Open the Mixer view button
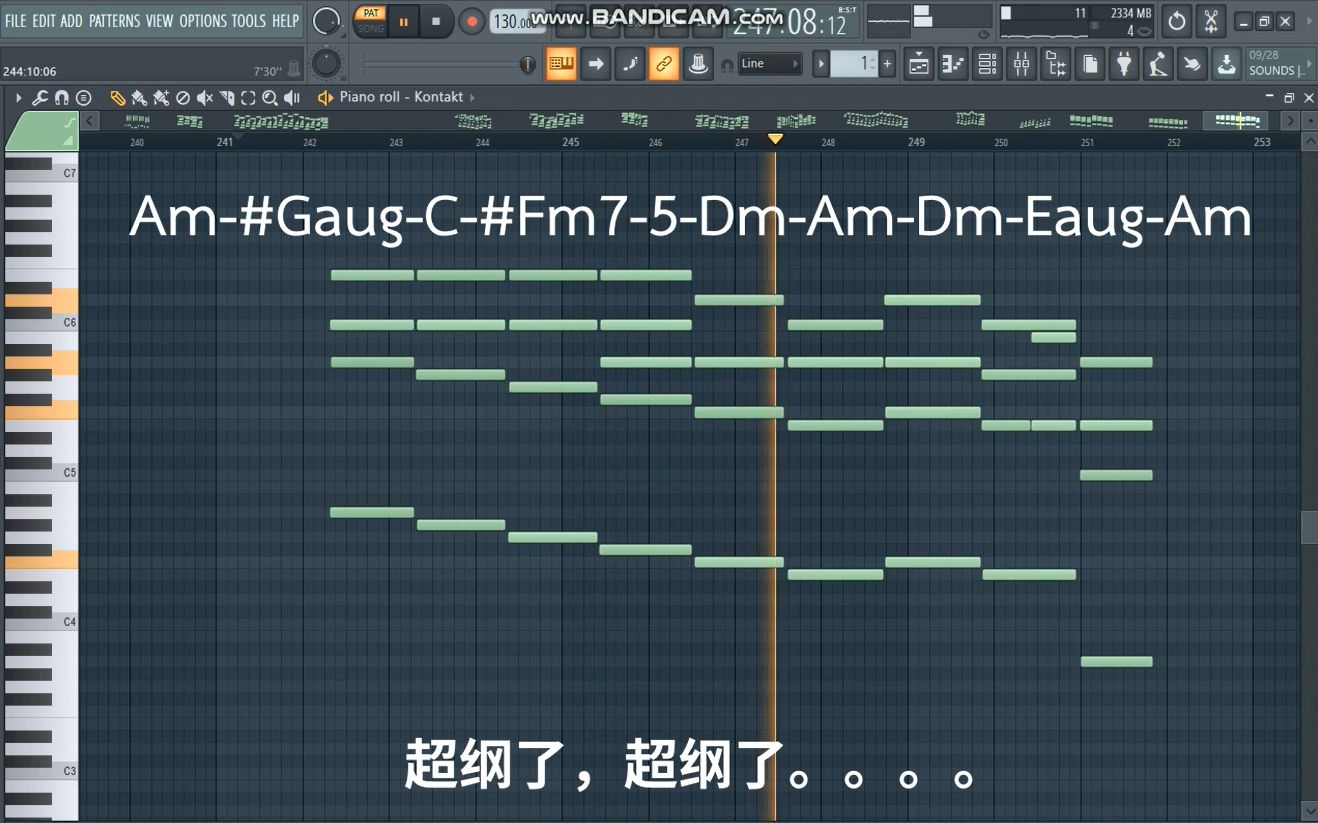The width and height of the screenshot is (1318, 823). coord(1021,65)
